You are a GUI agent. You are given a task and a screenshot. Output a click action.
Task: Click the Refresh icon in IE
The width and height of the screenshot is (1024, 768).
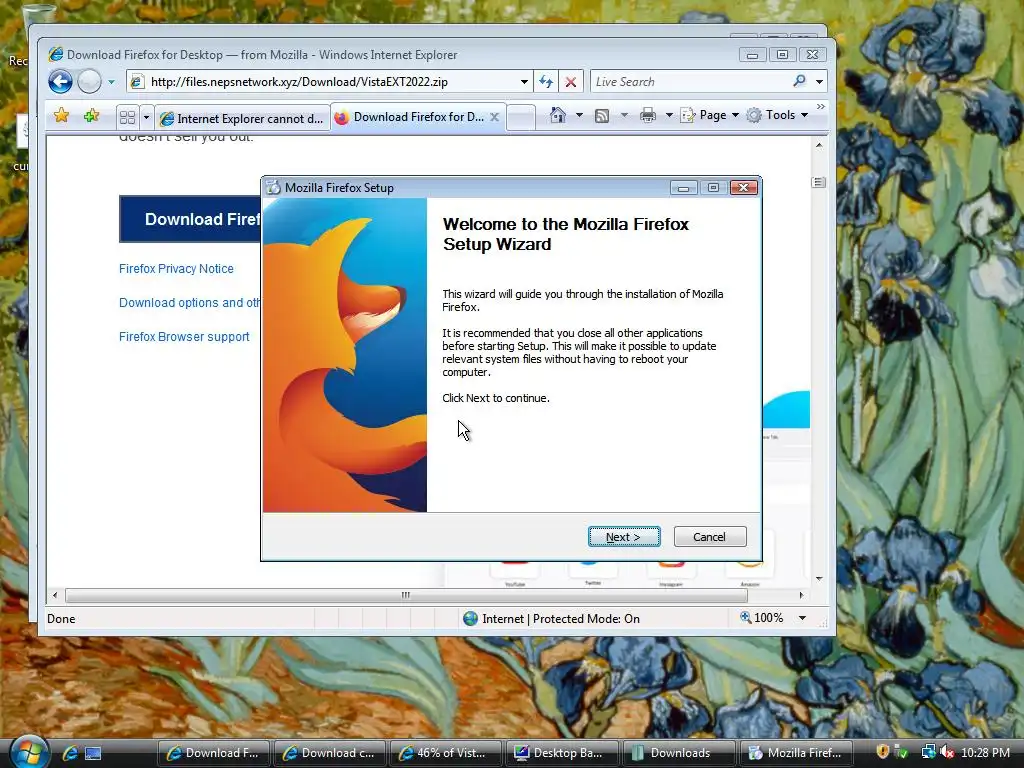point(546,82)
